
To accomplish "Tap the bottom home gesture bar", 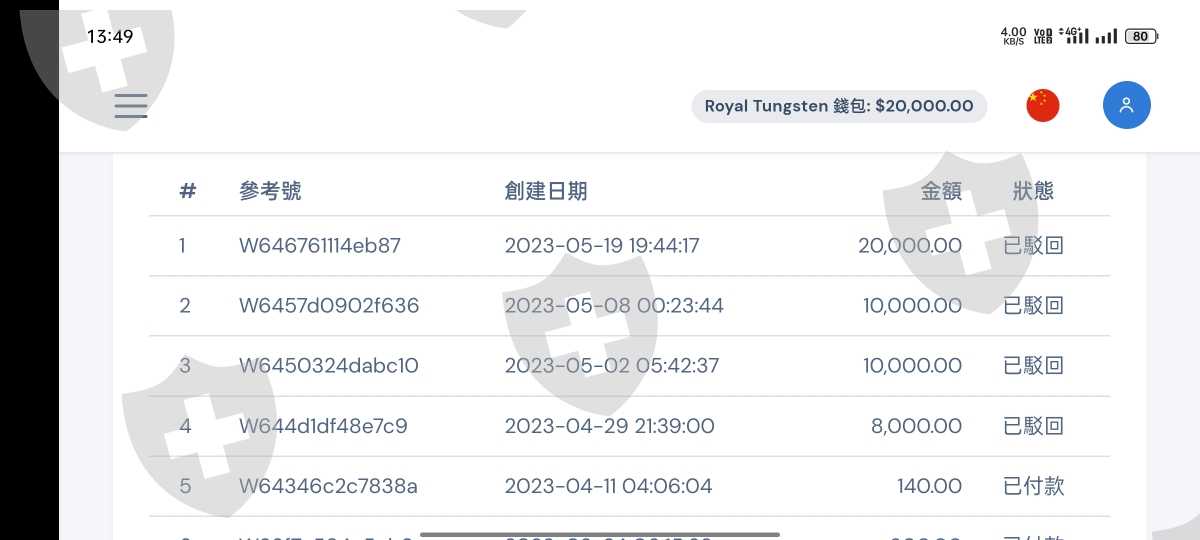I will pos(600,534).
